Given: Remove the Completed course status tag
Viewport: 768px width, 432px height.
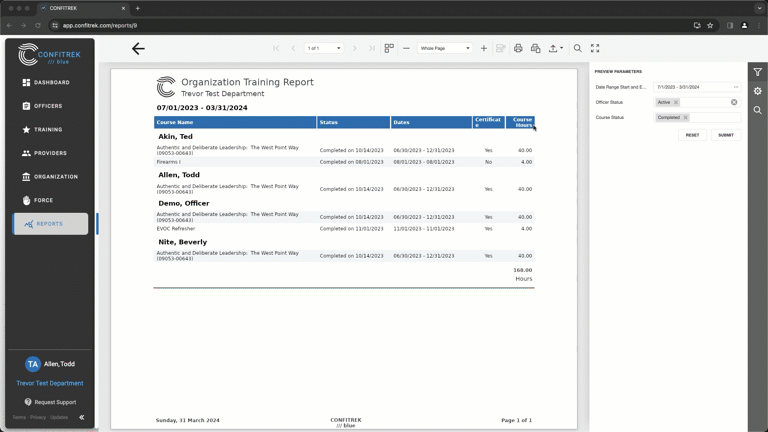Looking at the screenshot, I should (686, 118).
